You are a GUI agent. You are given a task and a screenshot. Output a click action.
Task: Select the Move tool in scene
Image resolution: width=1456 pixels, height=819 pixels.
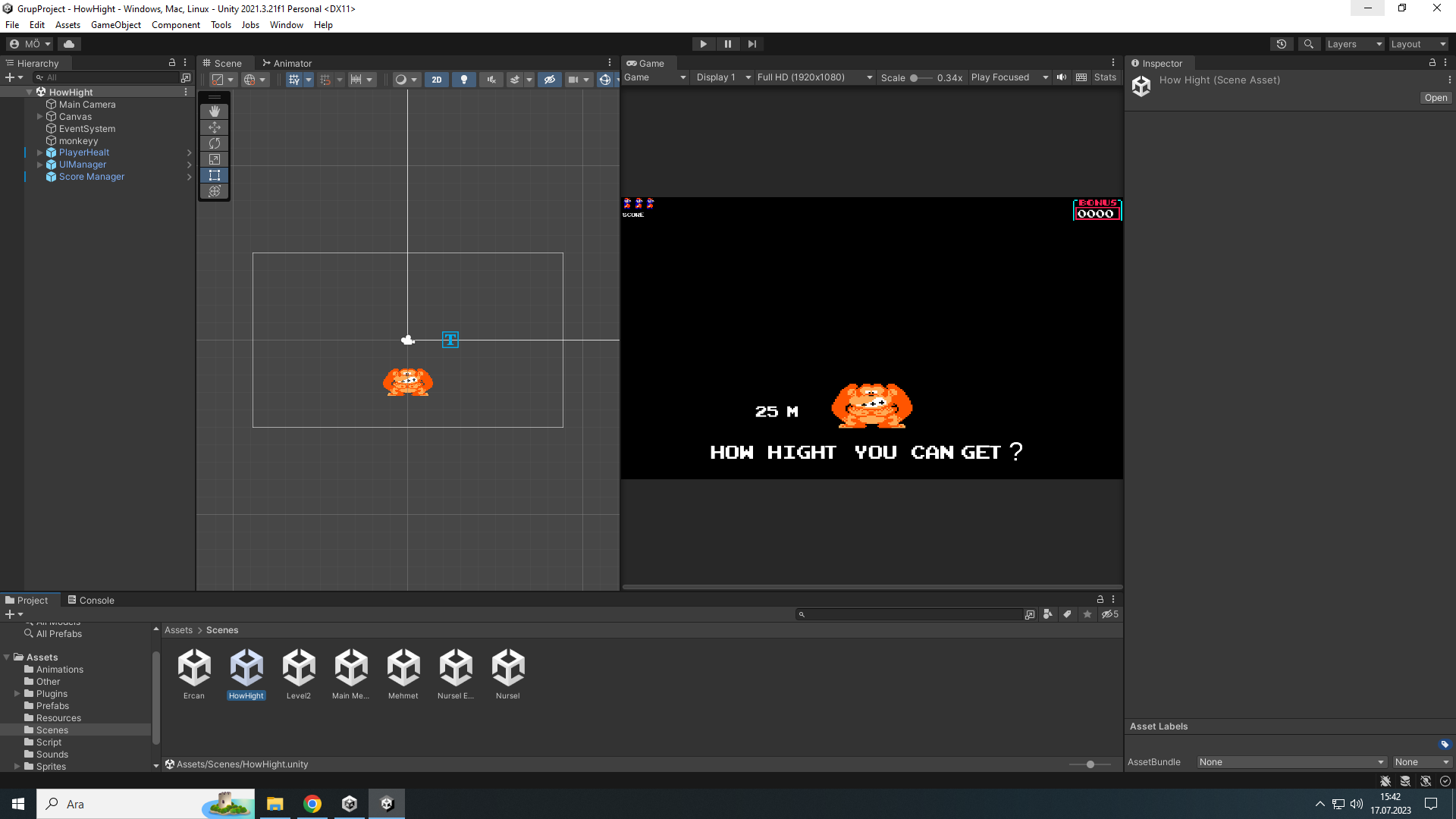[x=215, y=127]
